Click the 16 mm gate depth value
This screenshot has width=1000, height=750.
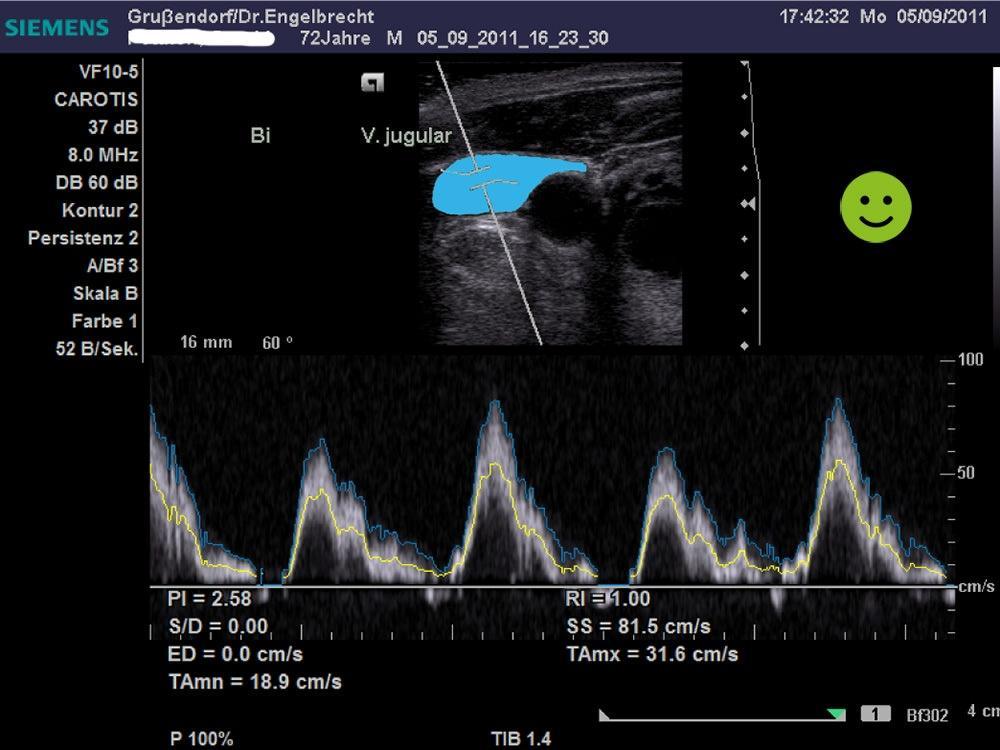(x=206, y=342)
